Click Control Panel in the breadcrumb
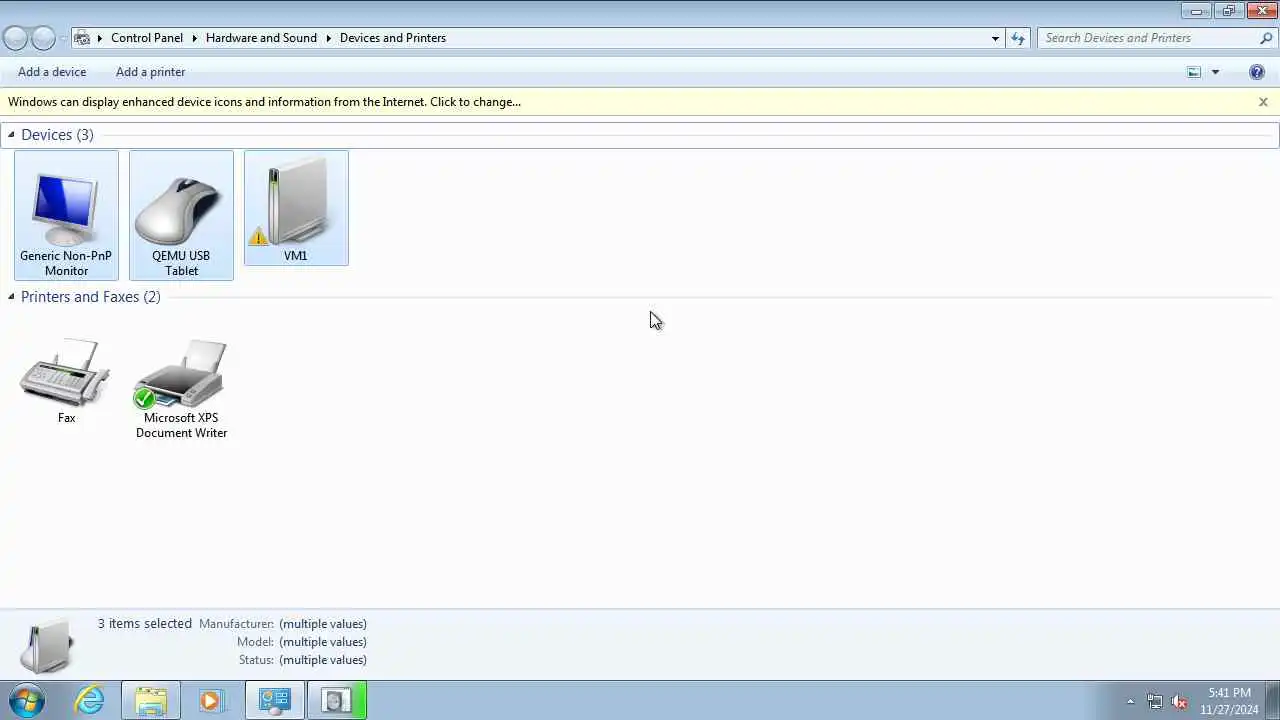Screen dimensions: 1280x720 tap(147, 38)
